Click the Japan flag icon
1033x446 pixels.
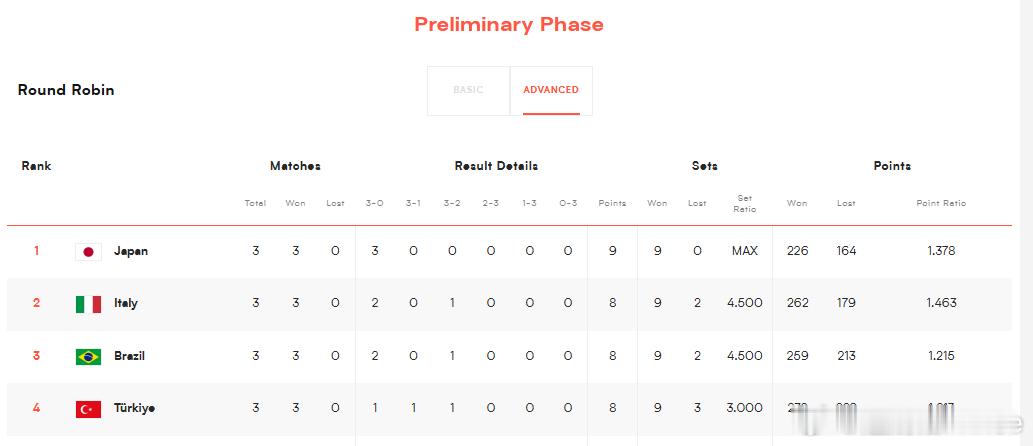pos(88,252)
